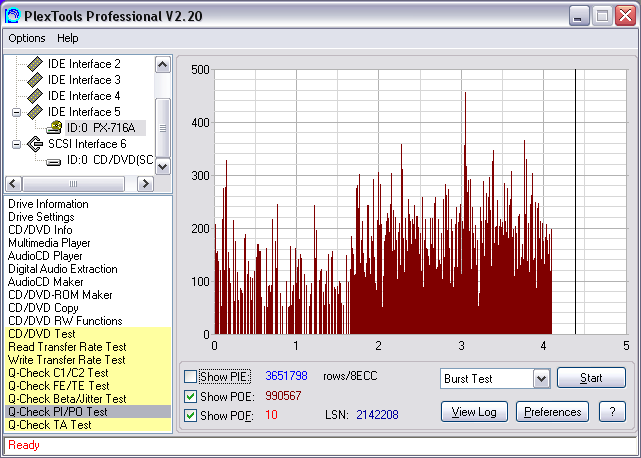Open CD/DVD Info function
The height and width of the screenshot is (458, 641).
pos(40,230)
